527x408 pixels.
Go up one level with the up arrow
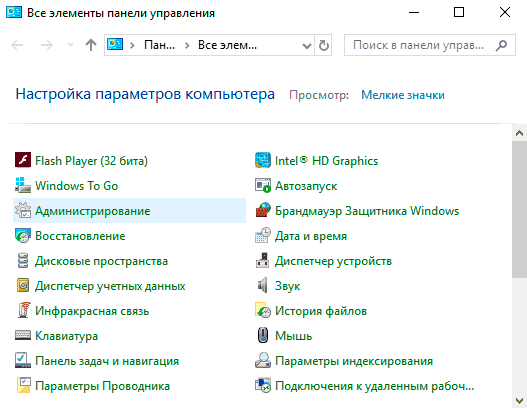(x=91, y=45)
